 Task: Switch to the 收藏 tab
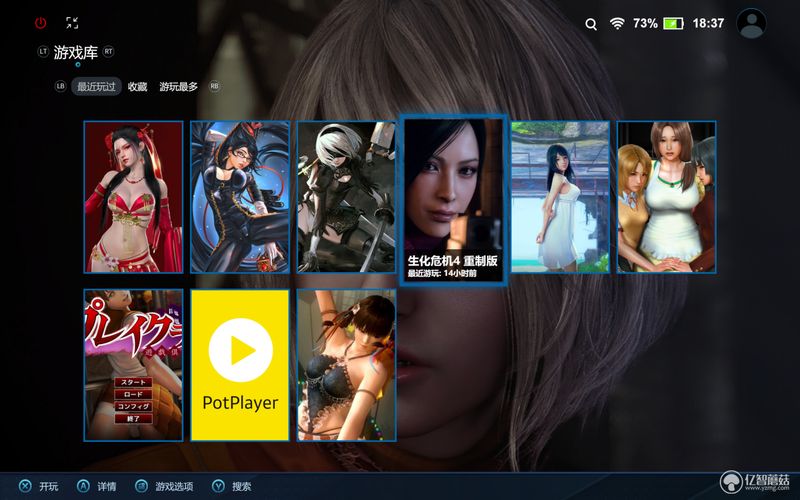(137, 87)
